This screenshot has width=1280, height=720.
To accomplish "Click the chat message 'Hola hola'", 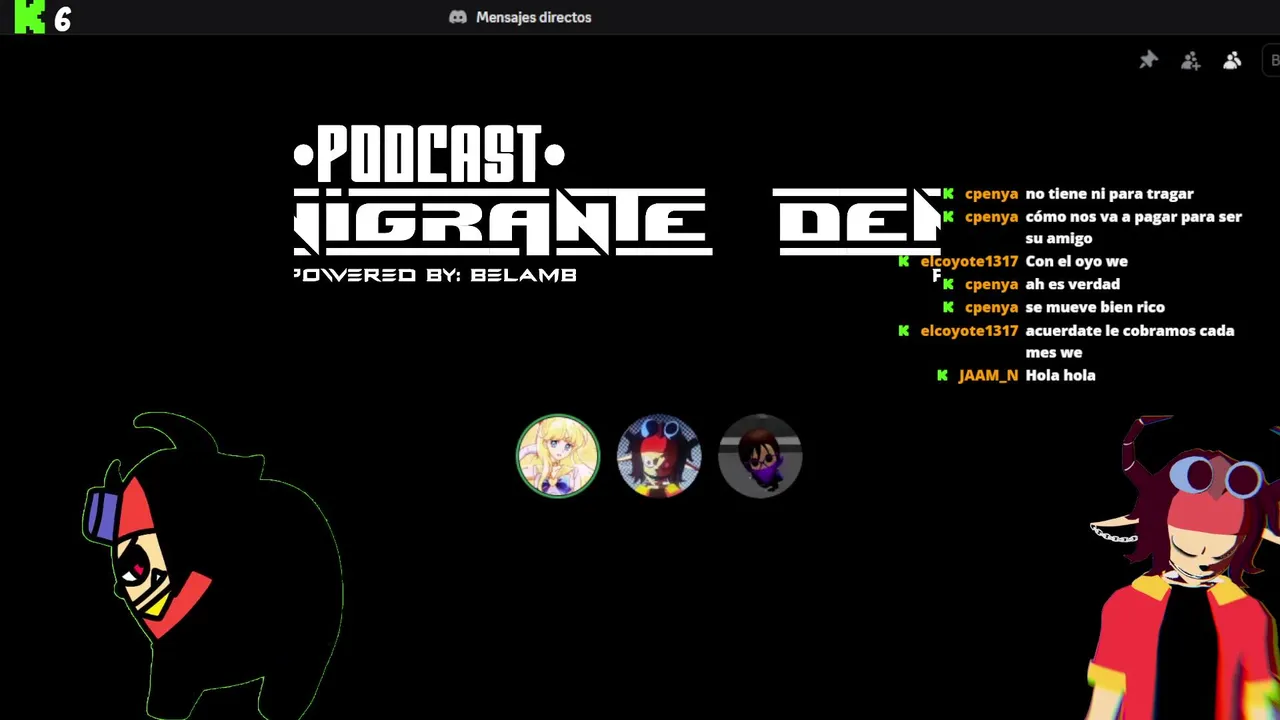I will (x=1061, y=375).
